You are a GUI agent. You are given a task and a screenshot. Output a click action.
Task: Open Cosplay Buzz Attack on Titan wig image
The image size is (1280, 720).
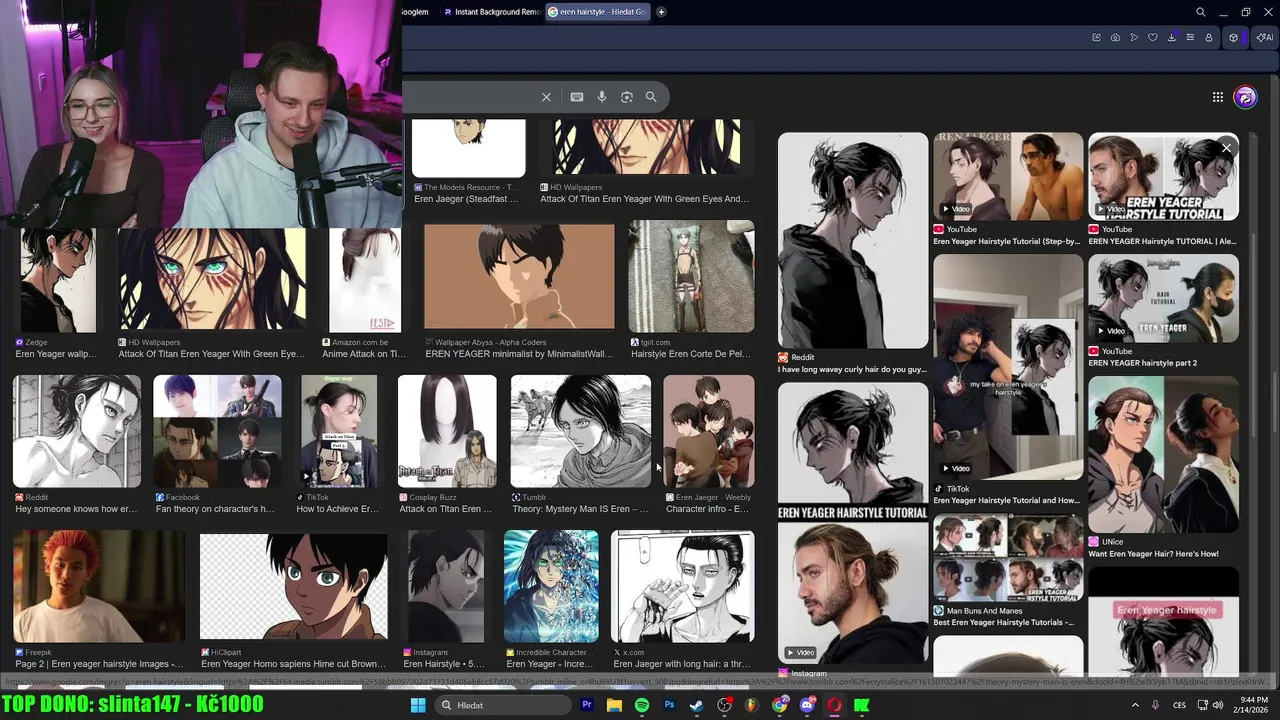click(x=447, y=431)
